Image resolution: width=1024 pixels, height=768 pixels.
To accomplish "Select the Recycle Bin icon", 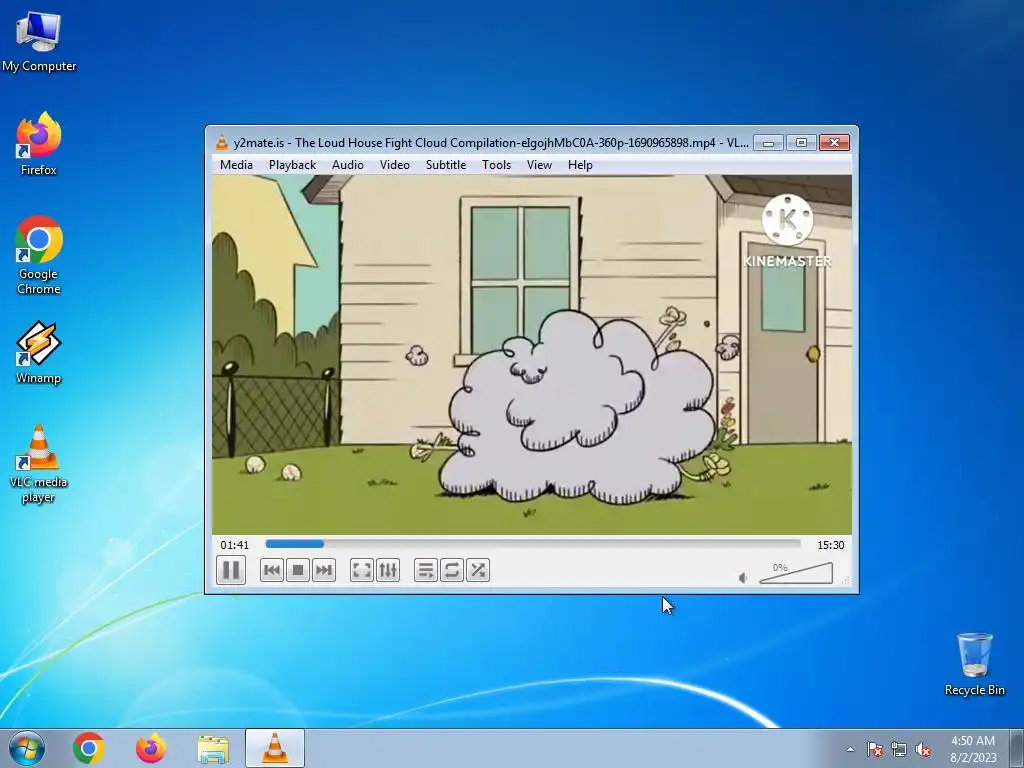I will [974, 664].
